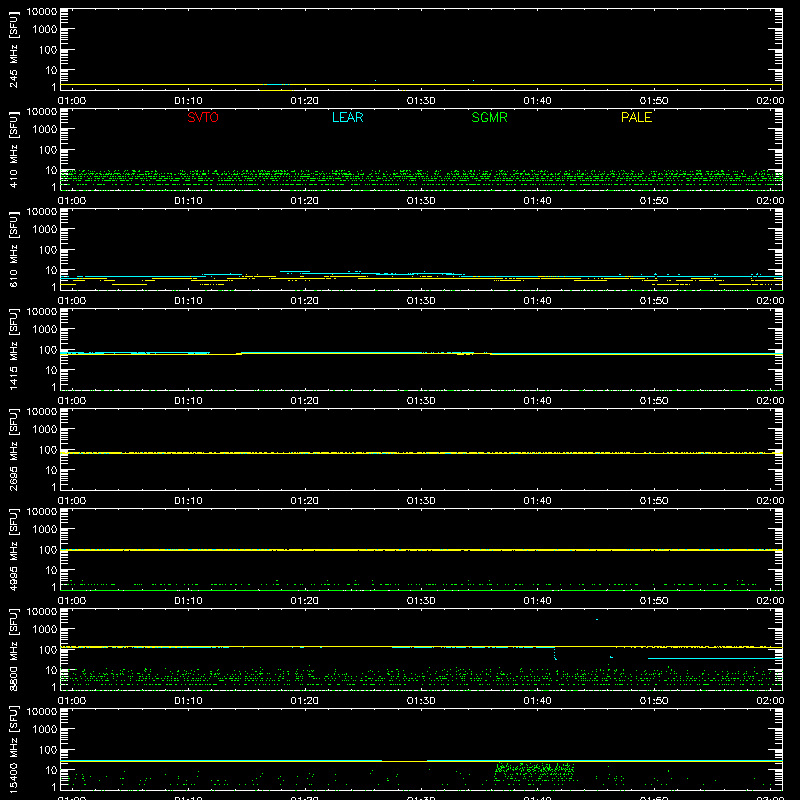Click the green SGMR station legend label
The width and height of the screenshot is (800, 800).
pyautogui.click(x=489, y=117)
